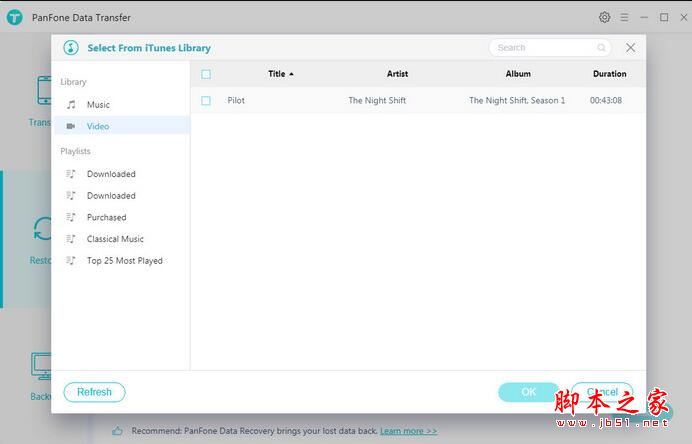Click album The Night Shift, Season 1
692x444 pixels.
tap(517, 100)
